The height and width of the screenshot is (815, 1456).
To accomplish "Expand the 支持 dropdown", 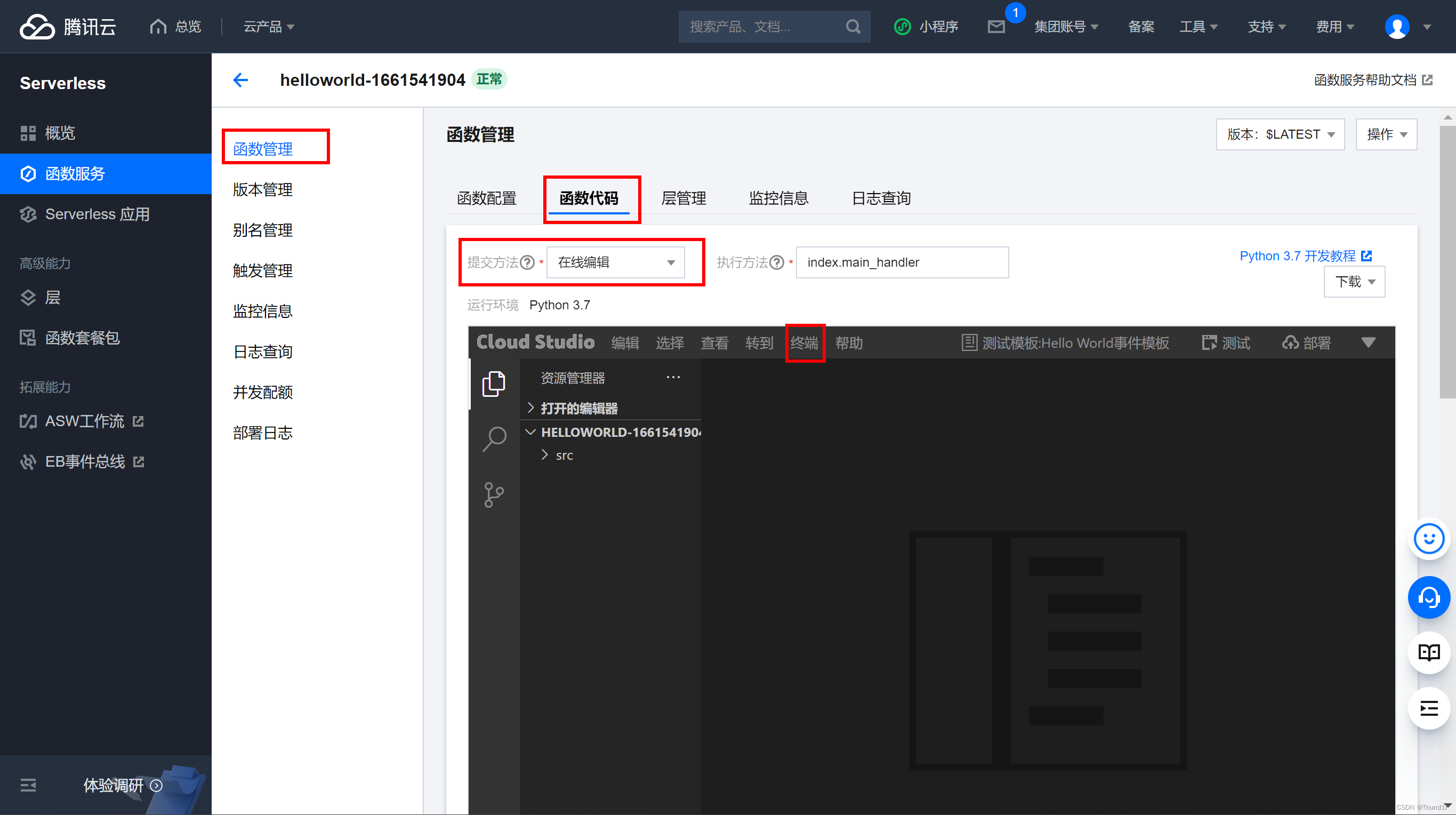I will (x=1267, y=27).
